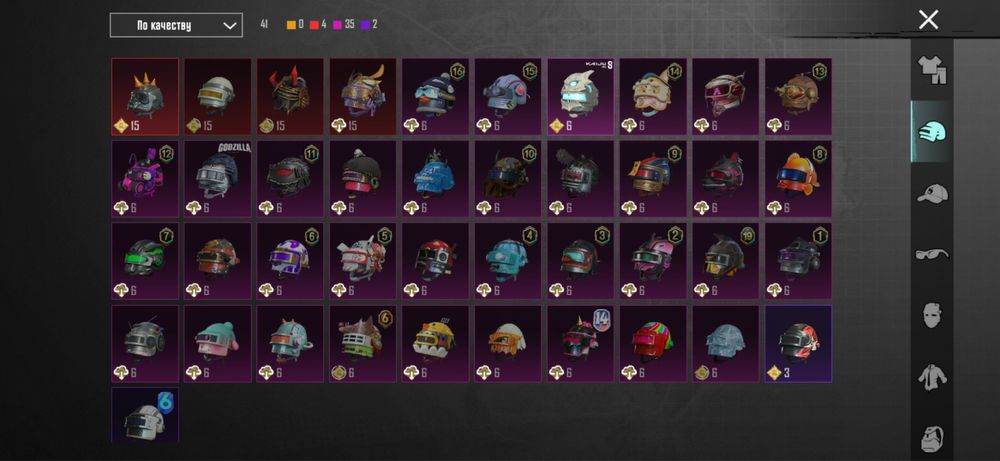Select the Kaiju No. 8 helmet
This screenshot has width=1000, height=461.
pos(580,97)
